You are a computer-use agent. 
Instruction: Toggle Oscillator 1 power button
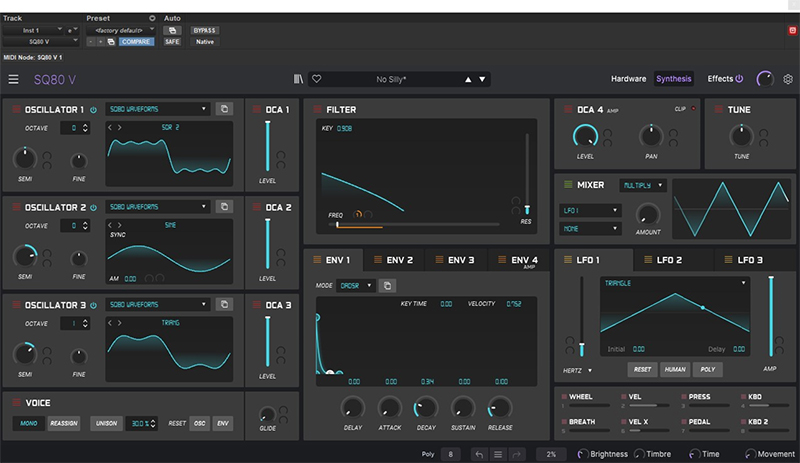point(93,110)
